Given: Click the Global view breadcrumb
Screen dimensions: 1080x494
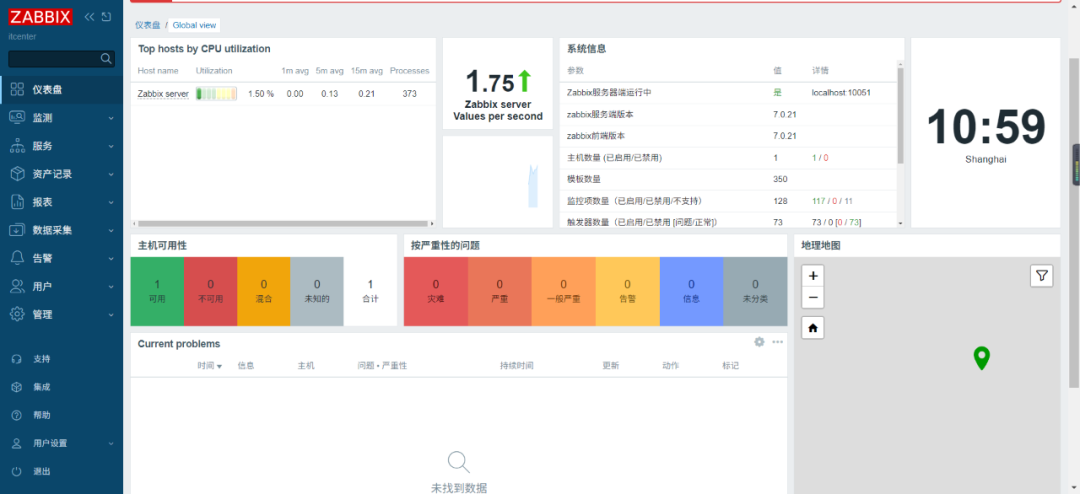Looking at the screenshot, I should (194, 25).
